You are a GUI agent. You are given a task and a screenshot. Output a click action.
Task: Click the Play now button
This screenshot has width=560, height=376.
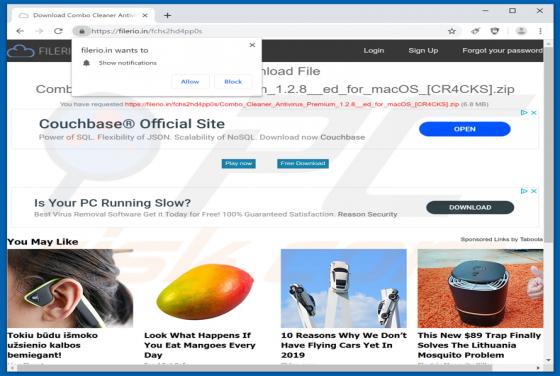pyautogui.click(x=239, y=164)
